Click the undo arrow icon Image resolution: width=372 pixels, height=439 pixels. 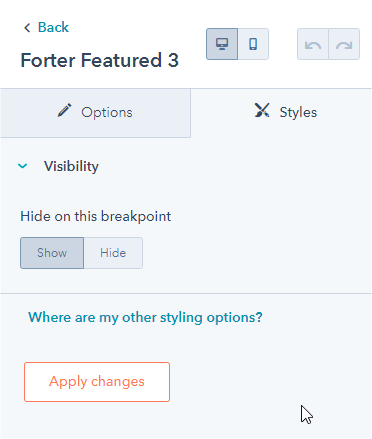313,44
